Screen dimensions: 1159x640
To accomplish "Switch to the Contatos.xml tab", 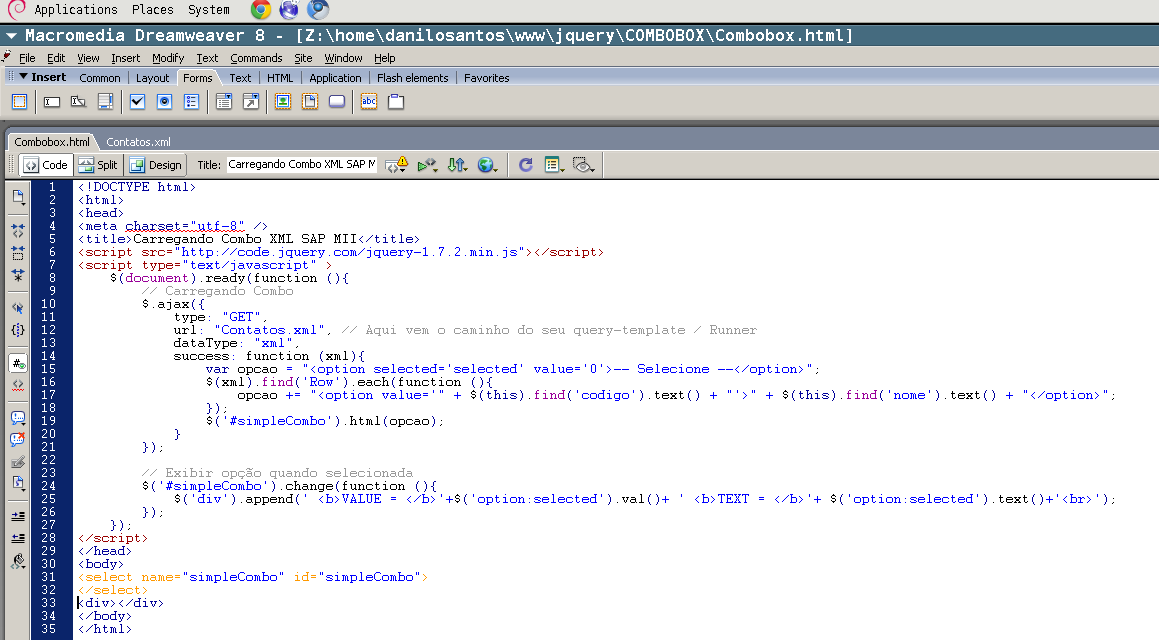I will [137, 142].
